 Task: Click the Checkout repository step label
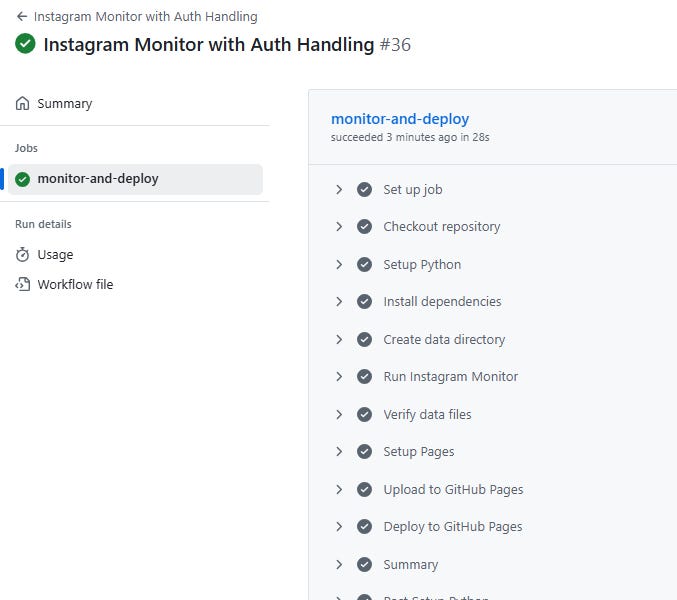442,227
